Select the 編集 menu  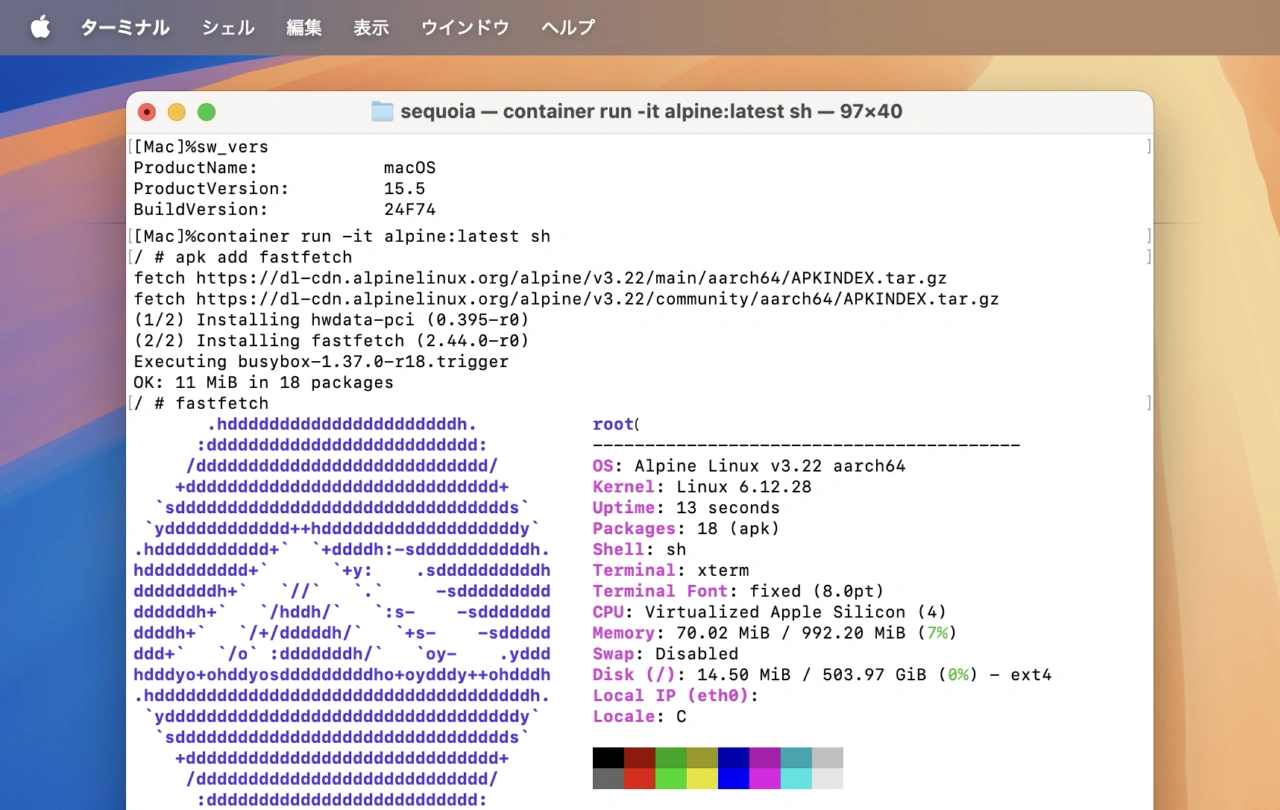click(304, 27)
